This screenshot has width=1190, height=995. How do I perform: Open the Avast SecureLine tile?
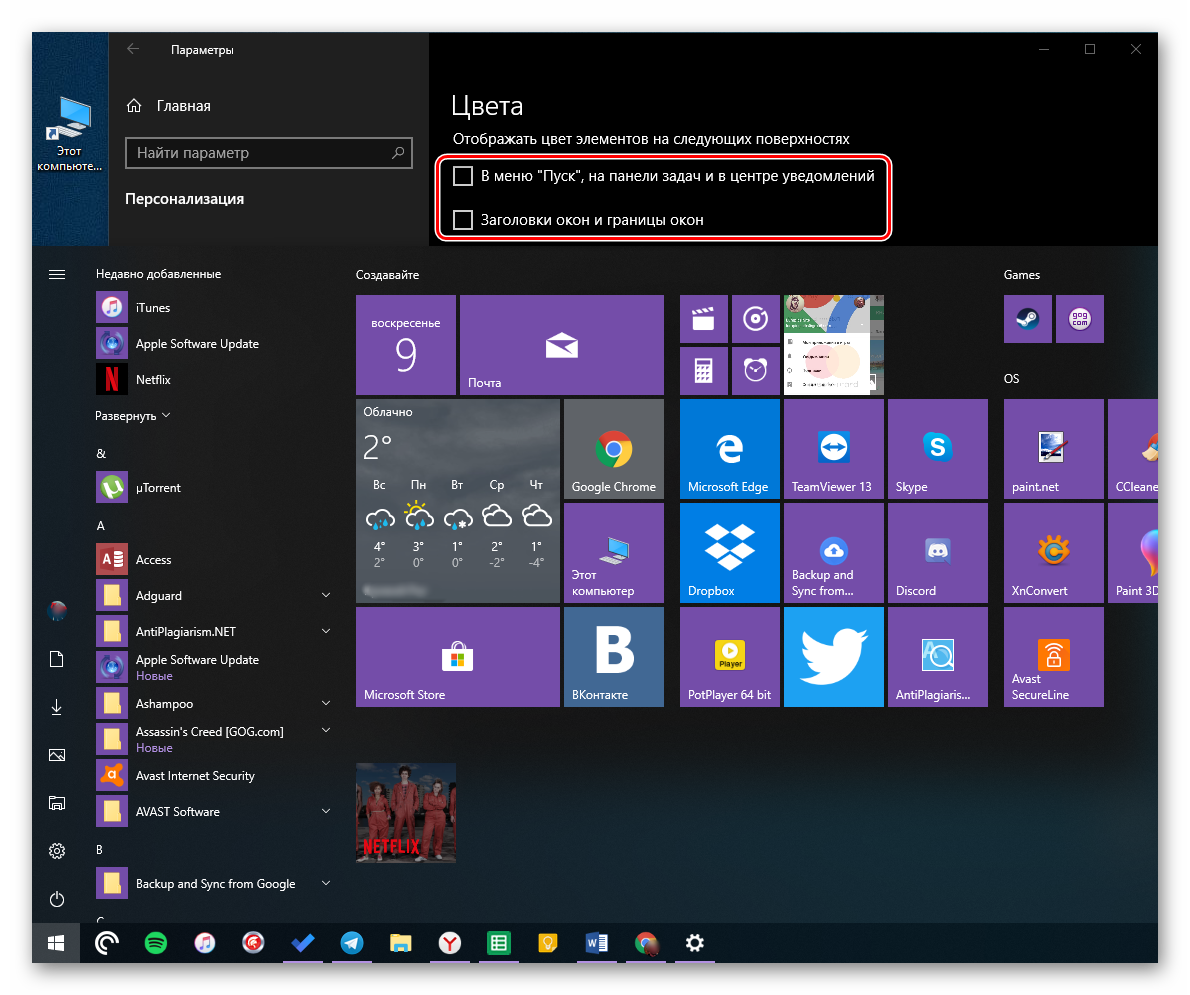pos(1053,657)
